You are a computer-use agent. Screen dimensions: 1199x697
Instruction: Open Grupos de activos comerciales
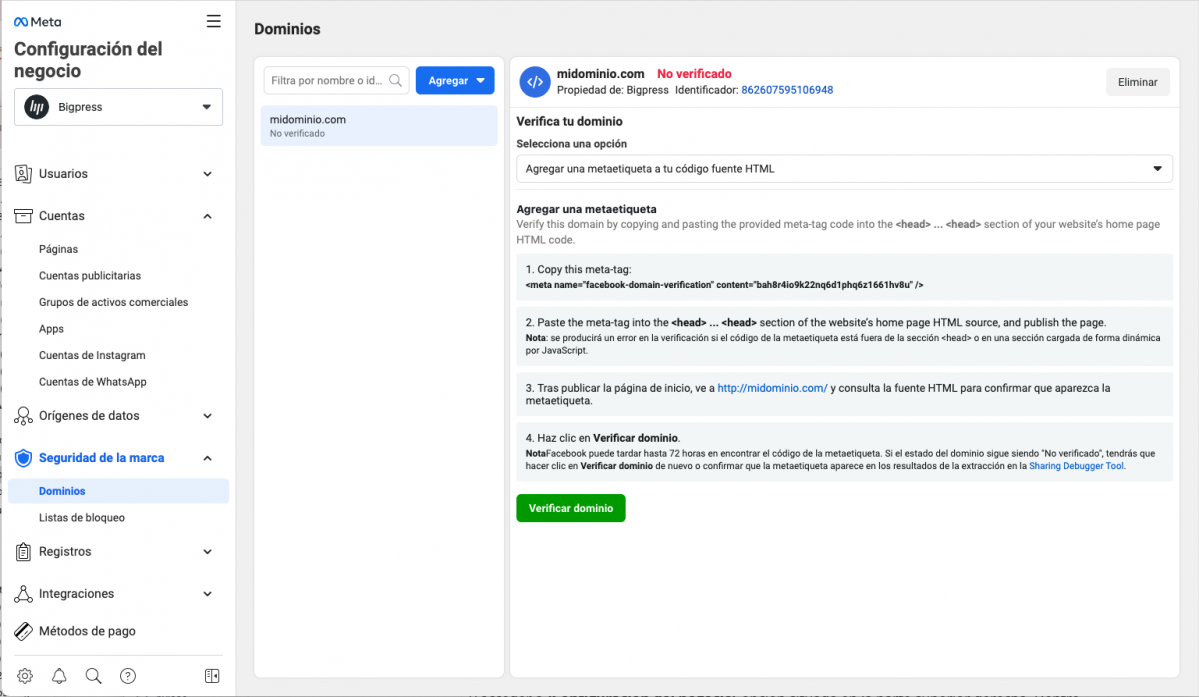pos(113,303)
